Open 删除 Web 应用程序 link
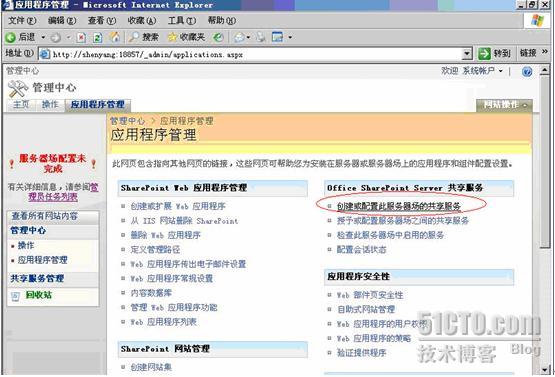The image size is (555, 377). (165, 235)
